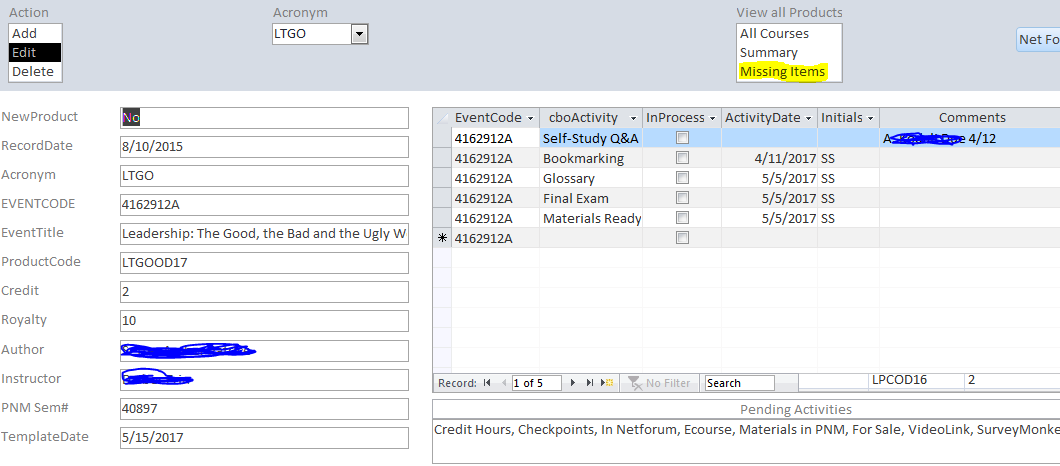Click the EventTitle field
The height and width of the screenshot is (466, 1060).
264,234
